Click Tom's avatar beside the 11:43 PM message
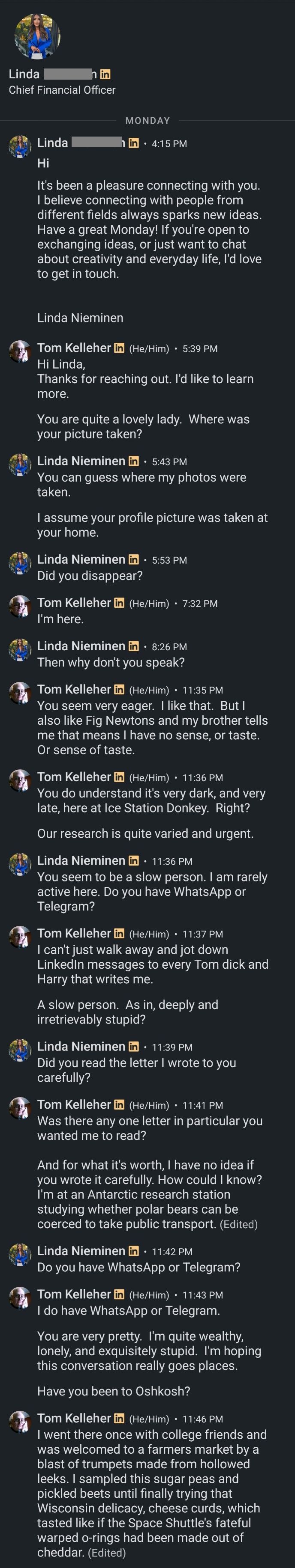Screen dimensions: 295x1568 [20, 1298]
